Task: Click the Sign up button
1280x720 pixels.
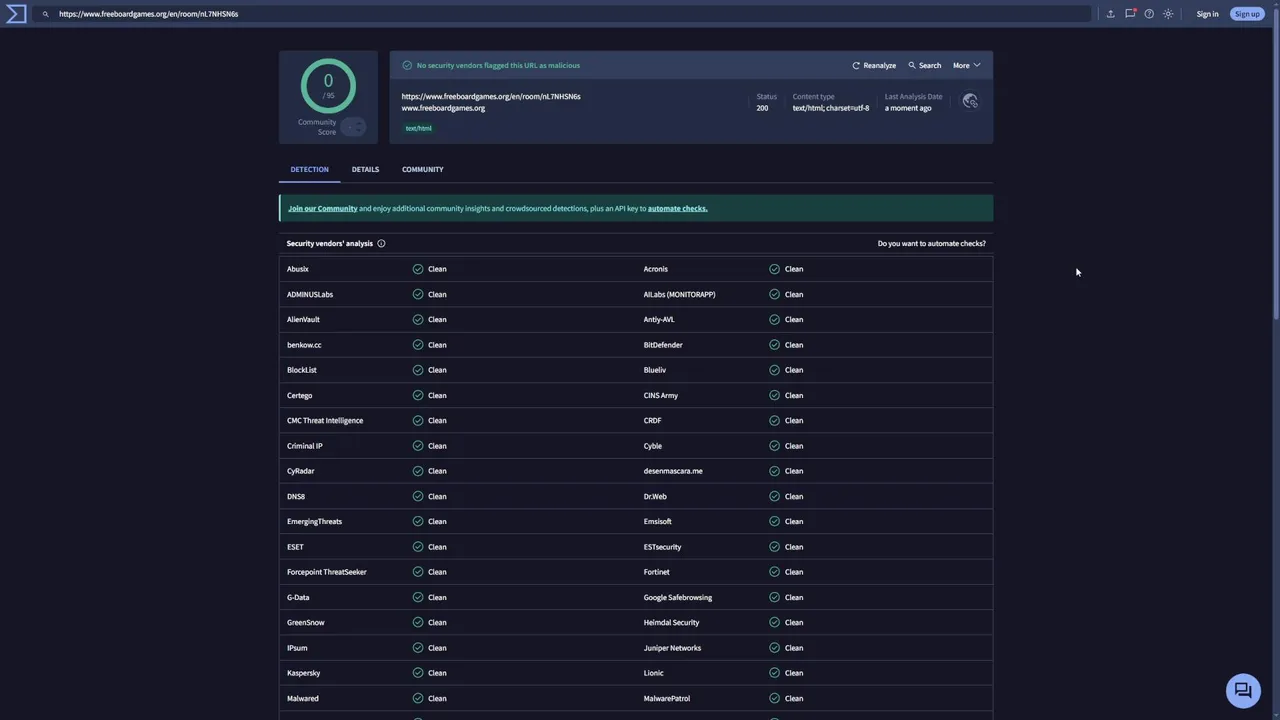Action: tap(1247, 14)
